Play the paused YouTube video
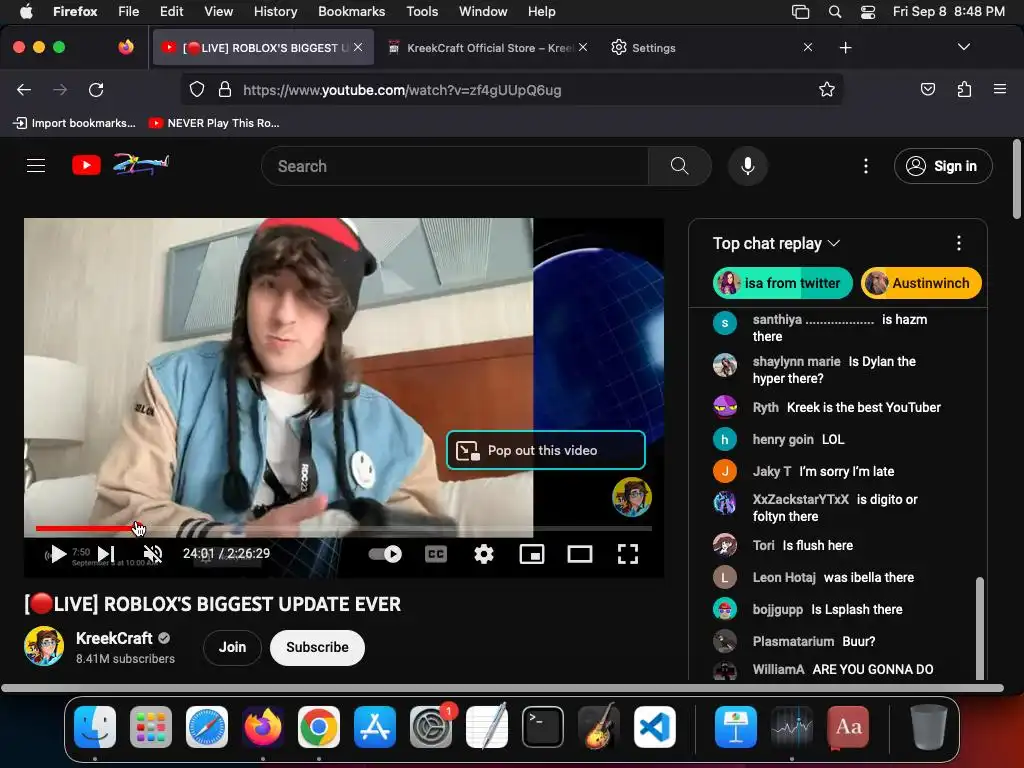Screen dimensions: 1024x768 (x=58, y=554)
